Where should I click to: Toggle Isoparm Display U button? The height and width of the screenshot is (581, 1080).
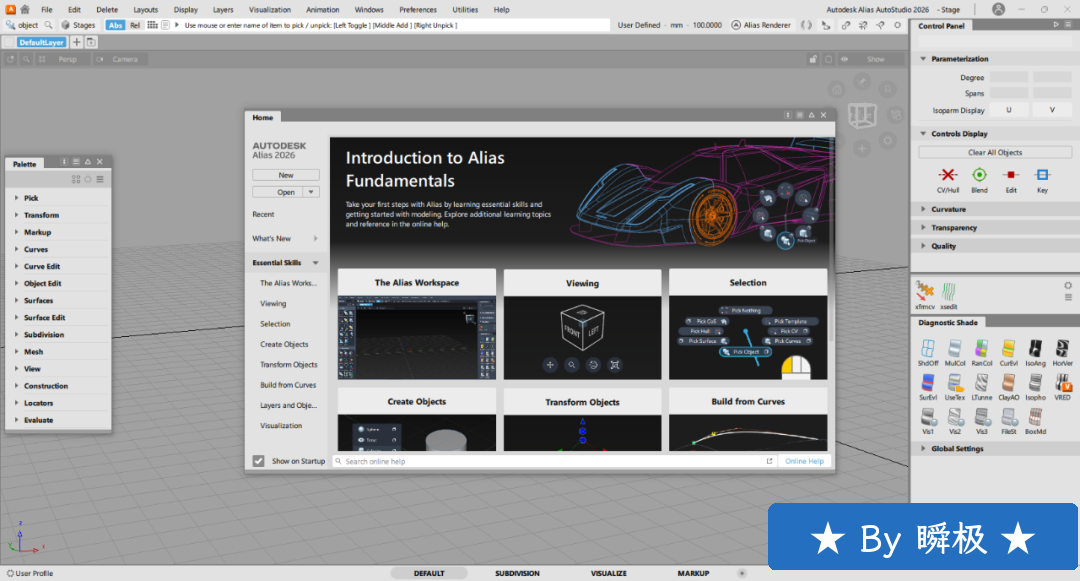pos(1009,110)
